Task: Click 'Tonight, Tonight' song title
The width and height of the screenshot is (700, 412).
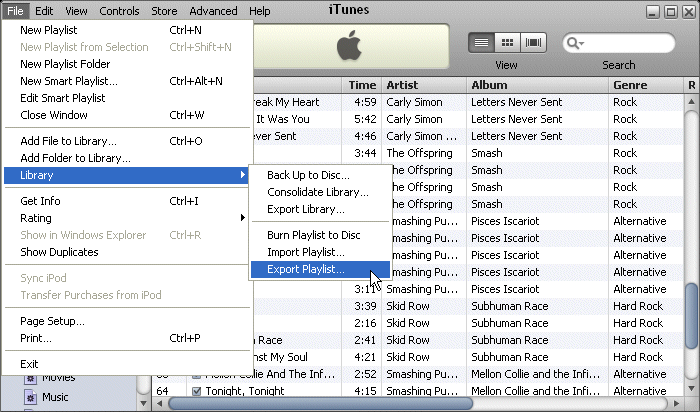Action: tap(245, 391)
